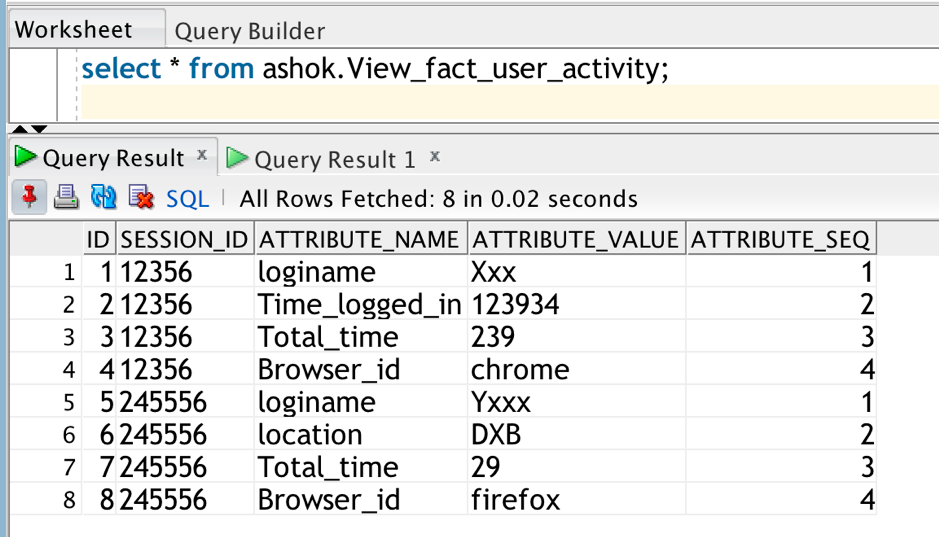Sort by the SESSION_ID column header
Image resolution: width=939 pixels, height=537 pixels.
184,239
